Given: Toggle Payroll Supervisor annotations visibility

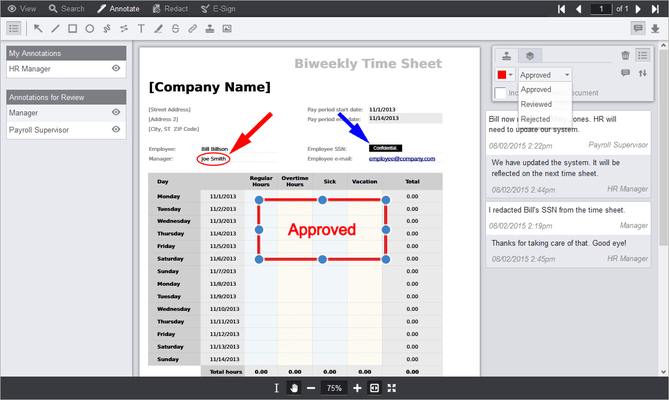Looking at the screenshot, I should coord(116,129).
